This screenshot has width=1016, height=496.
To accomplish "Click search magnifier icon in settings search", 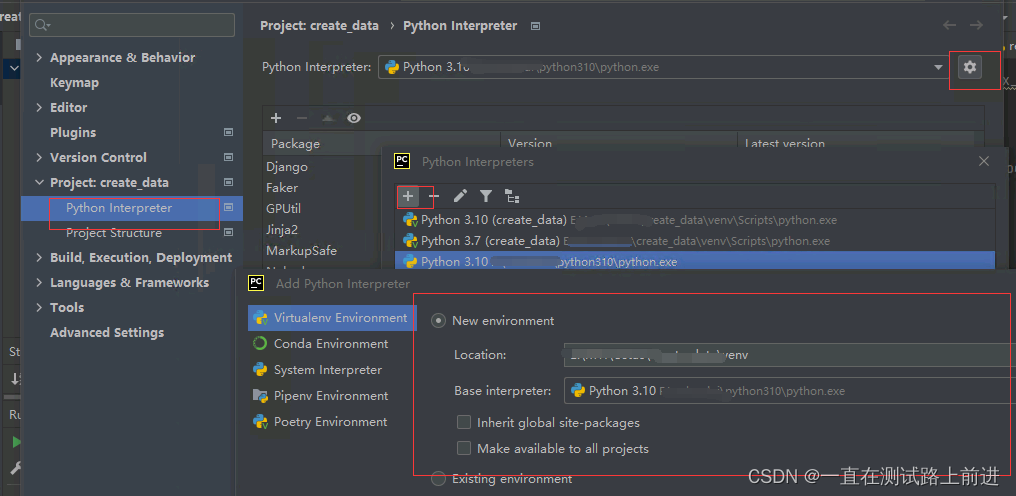I will pos(42,25).
